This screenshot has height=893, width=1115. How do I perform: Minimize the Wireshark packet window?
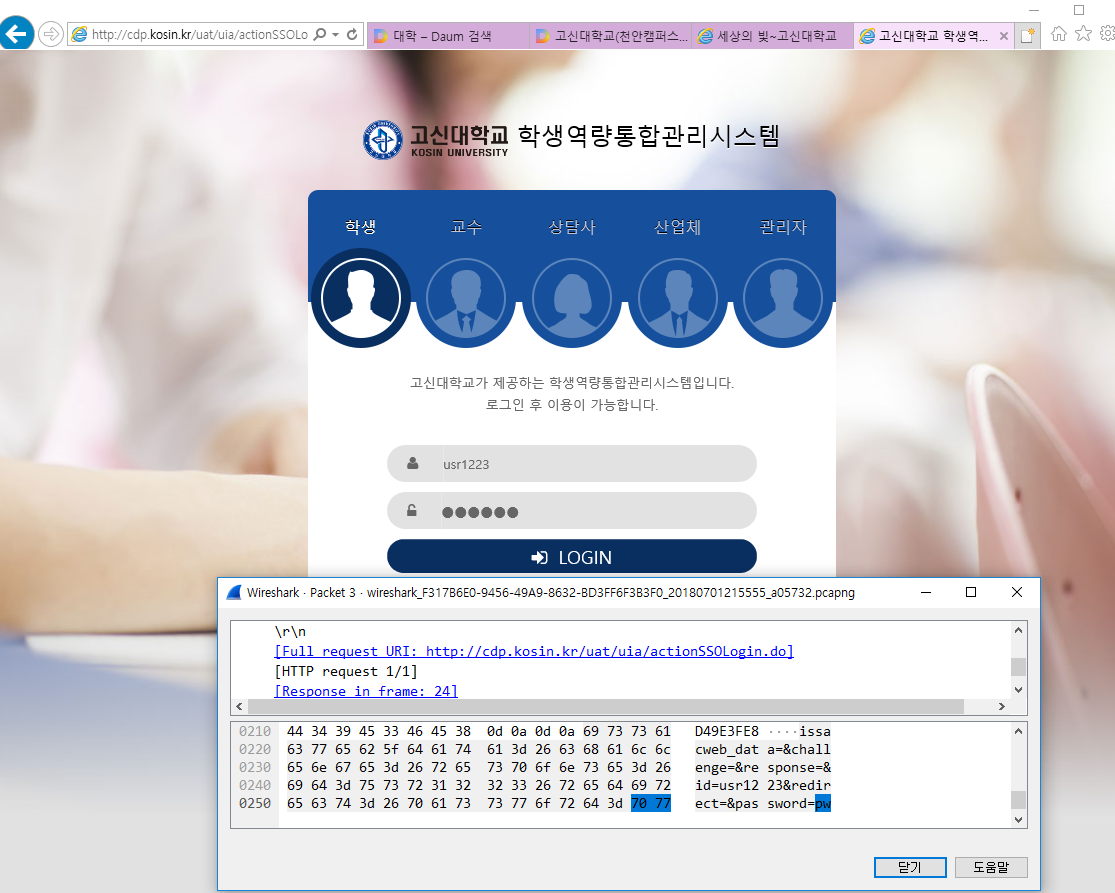(926, 592)
